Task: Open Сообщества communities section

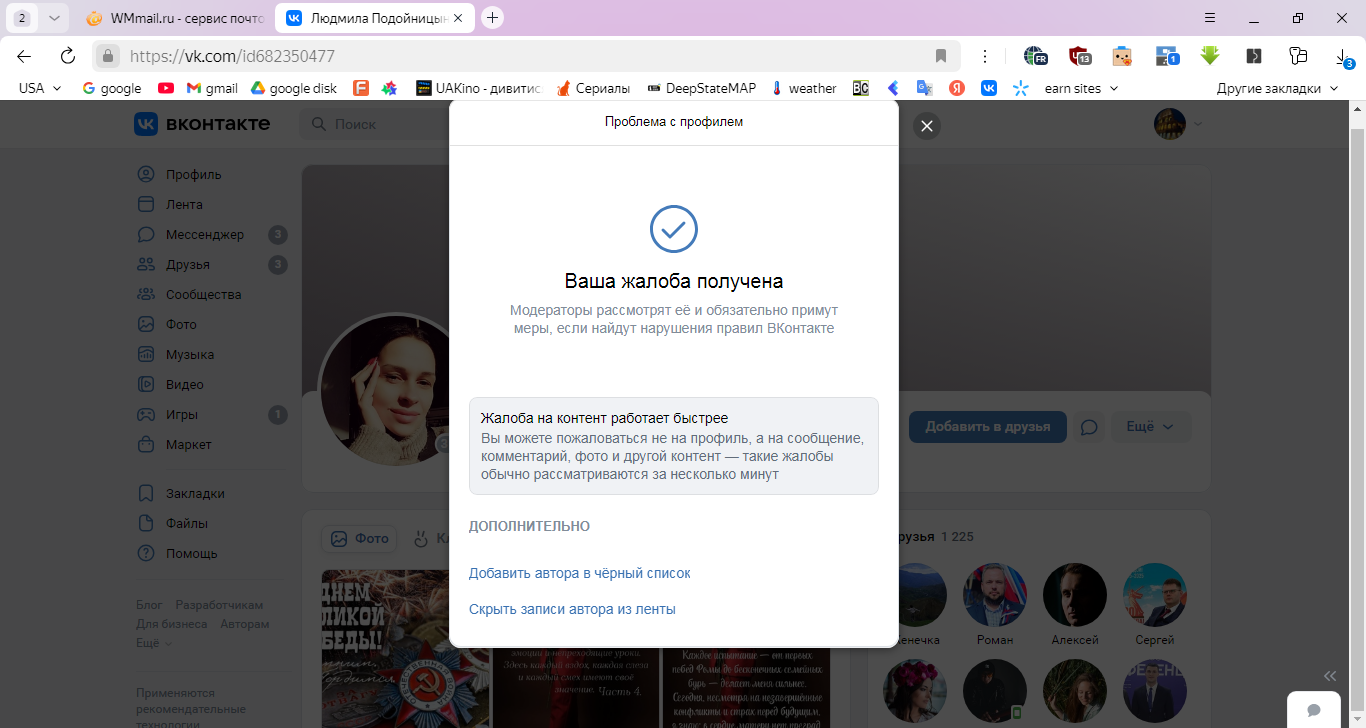Action: [x=203, y=294]
